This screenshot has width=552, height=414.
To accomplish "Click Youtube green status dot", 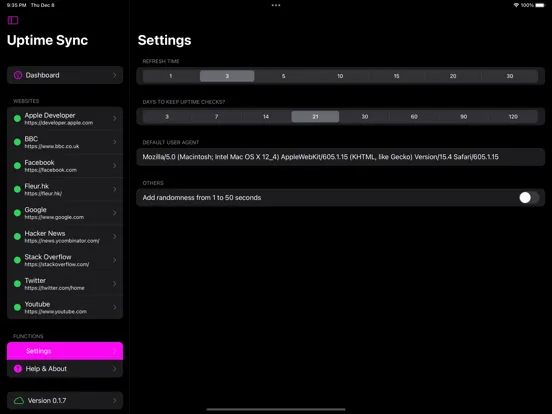I will click(17, 307).
